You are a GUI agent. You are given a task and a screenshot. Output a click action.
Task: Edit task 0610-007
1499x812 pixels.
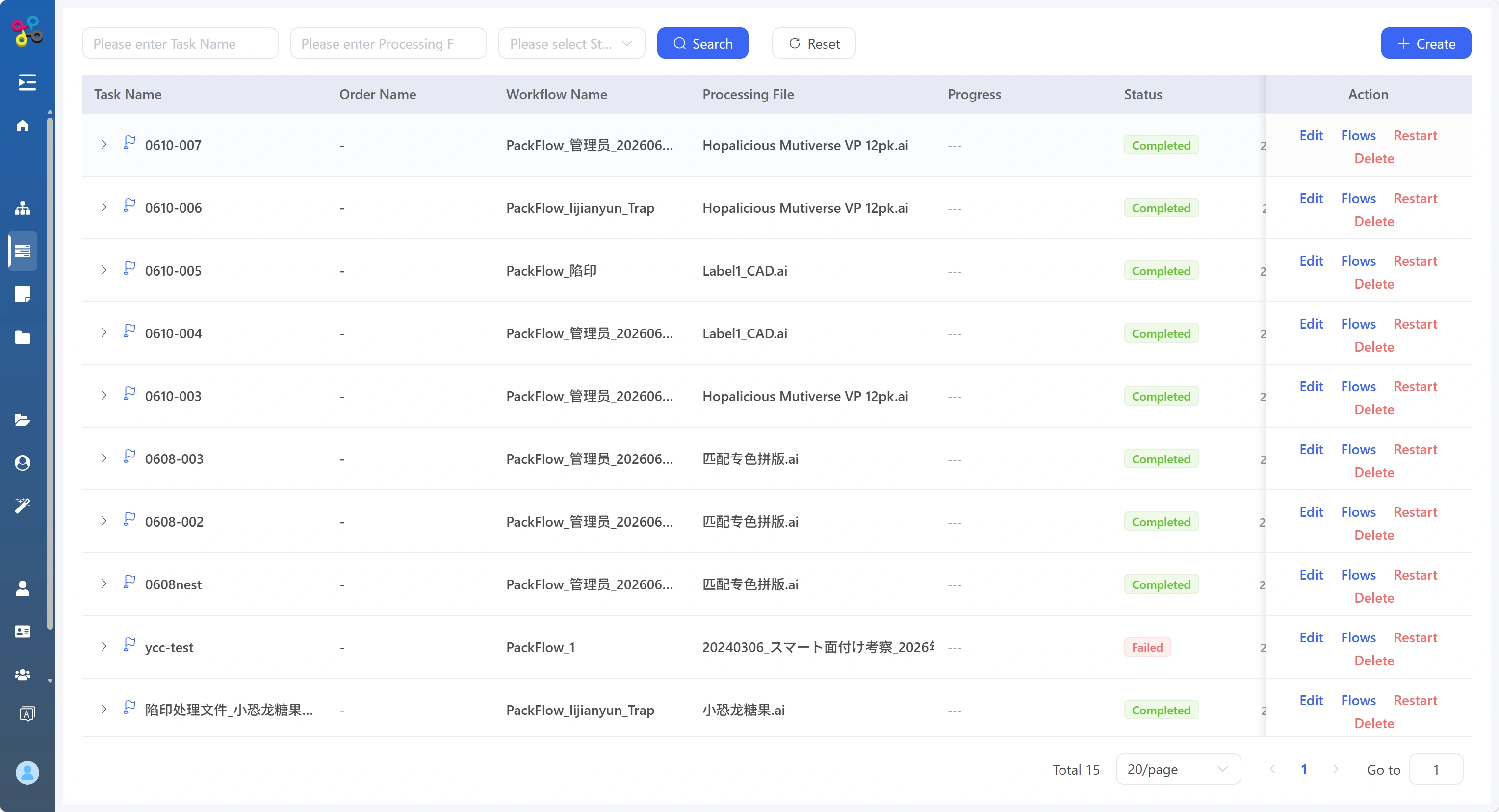1311,135
